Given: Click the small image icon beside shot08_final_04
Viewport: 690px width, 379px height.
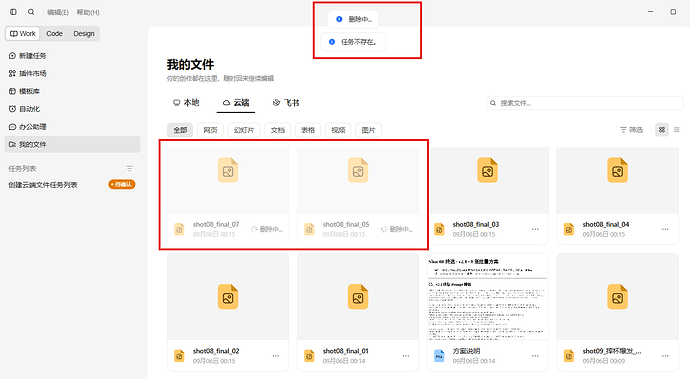Looking at the screenshot, I should [569, 229].
